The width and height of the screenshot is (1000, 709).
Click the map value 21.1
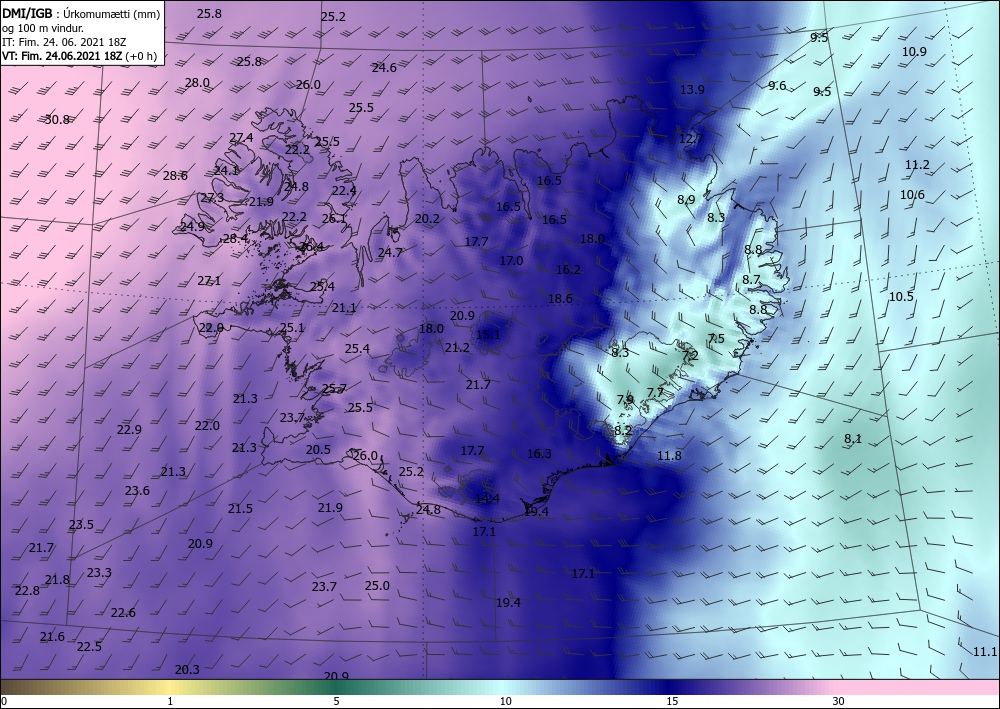tap(344, 308)
